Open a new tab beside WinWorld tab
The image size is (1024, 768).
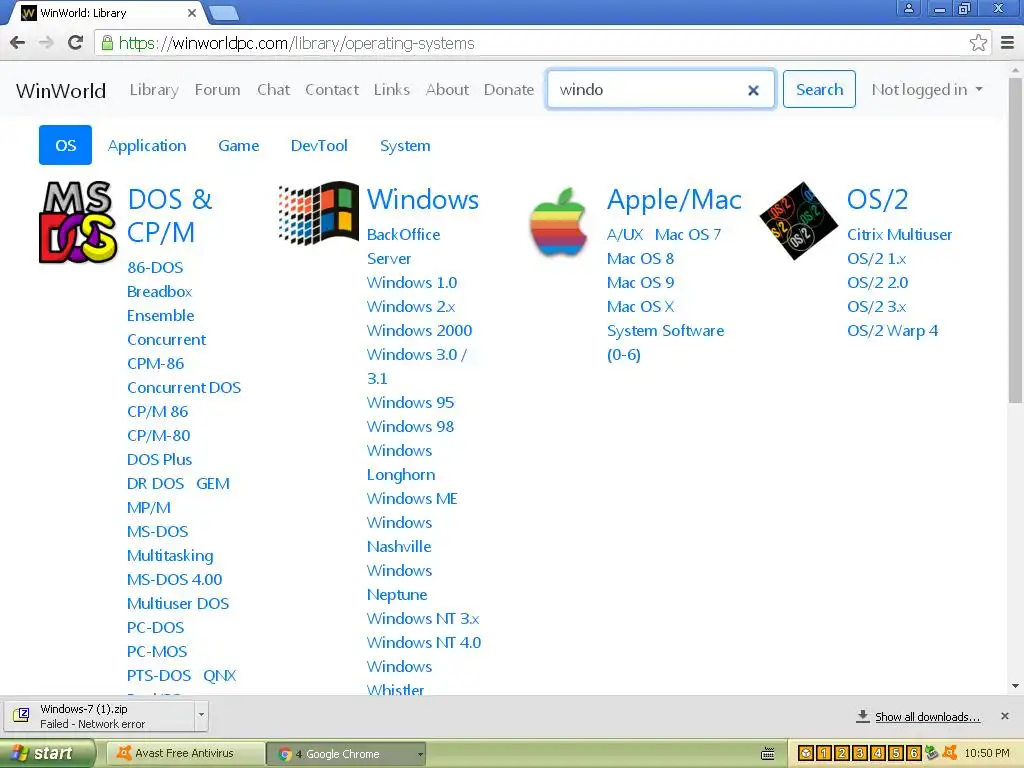coord(224,12)
